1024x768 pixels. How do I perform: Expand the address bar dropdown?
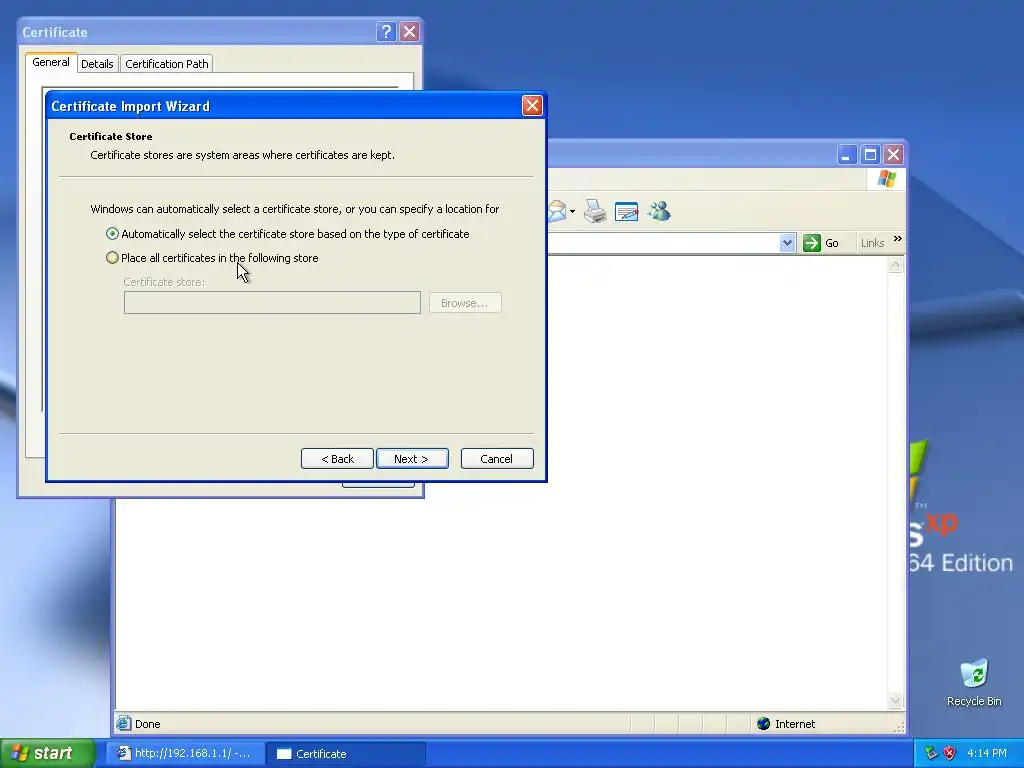point(787,243)
